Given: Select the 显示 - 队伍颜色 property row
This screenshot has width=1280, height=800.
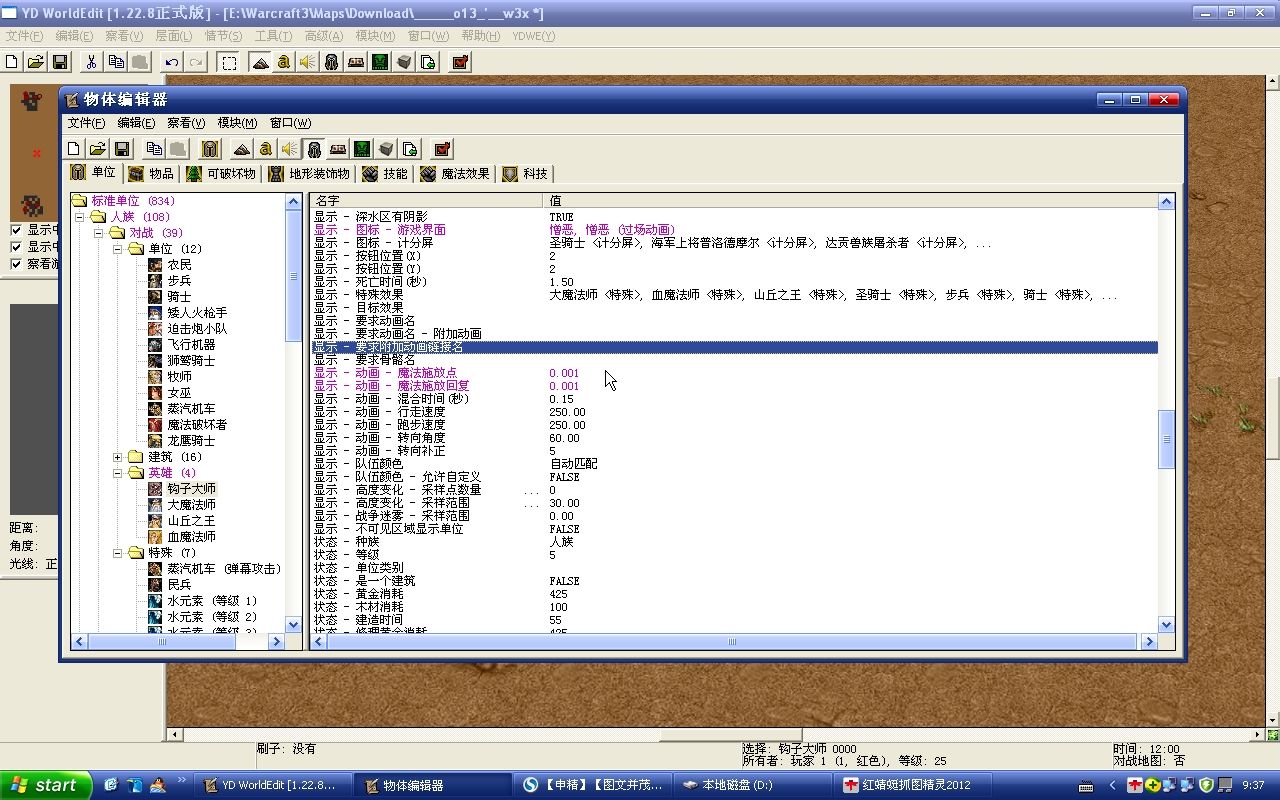Looking at the screenshot, I should click(735, 464).
